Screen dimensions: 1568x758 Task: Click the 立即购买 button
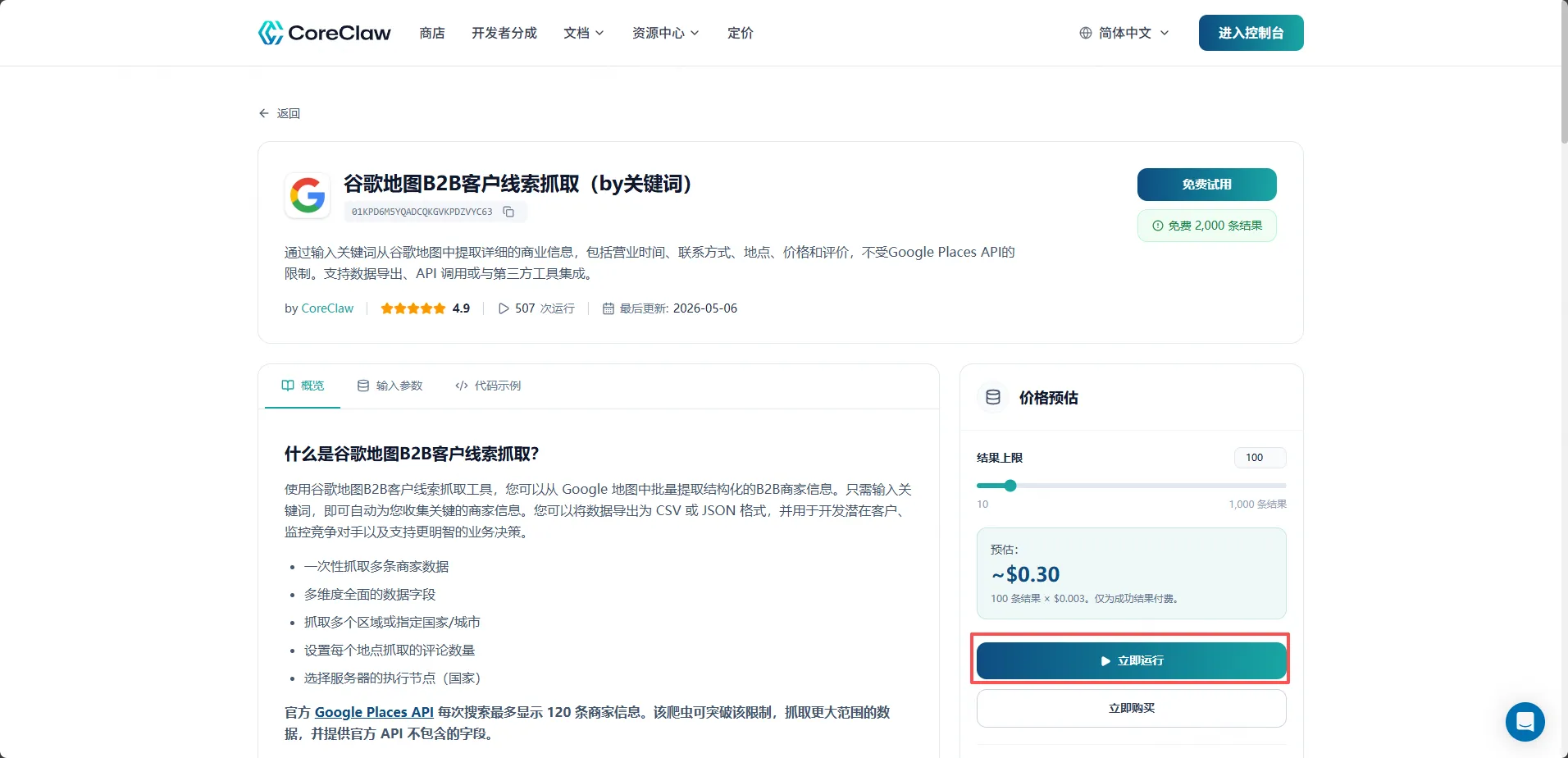1132,708
